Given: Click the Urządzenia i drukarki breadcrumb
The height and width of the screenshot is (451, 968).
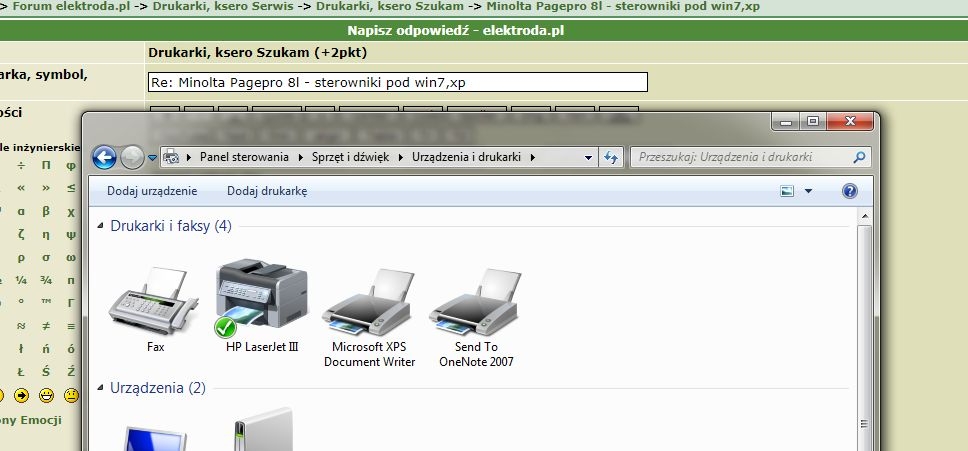Looking at the screenshot, I should click(x=468, y=157).
